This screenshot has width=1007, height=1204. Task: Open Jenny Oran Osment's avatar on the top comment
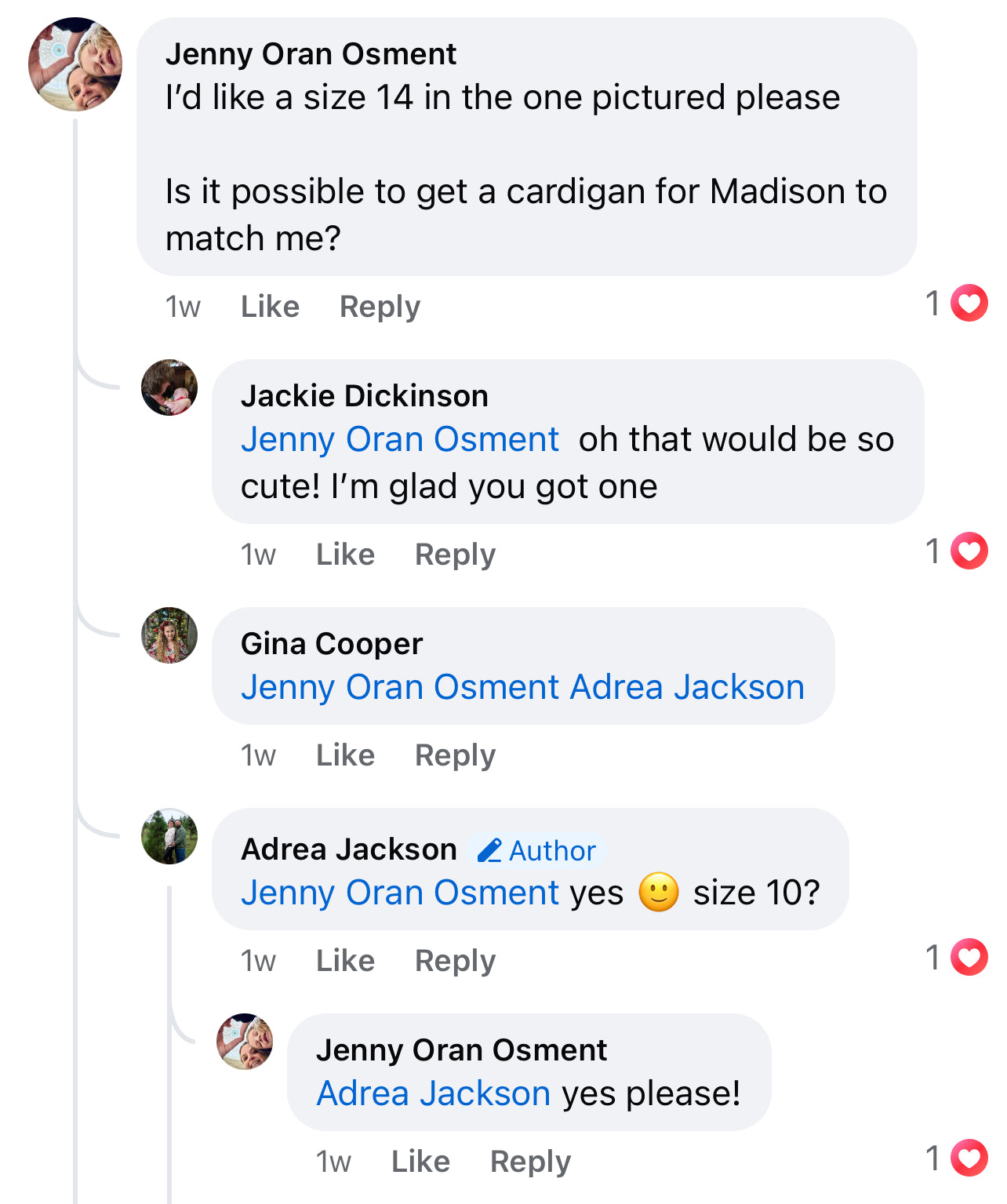[x=75, y=64]
